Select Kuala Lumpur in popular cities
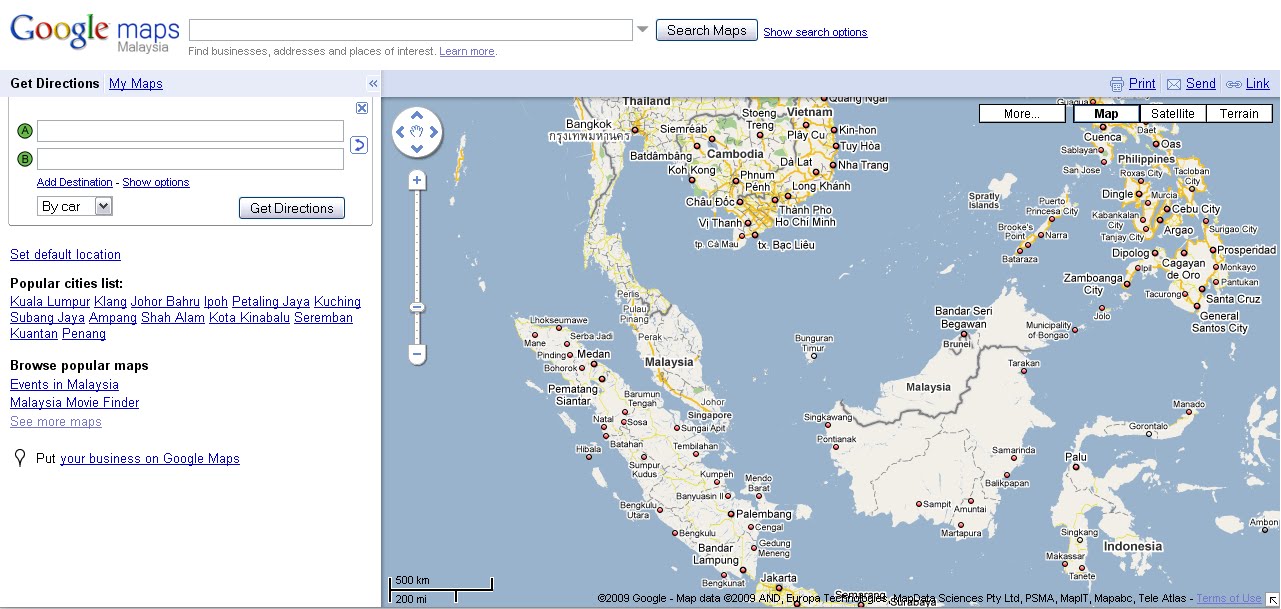 [50, 302]
